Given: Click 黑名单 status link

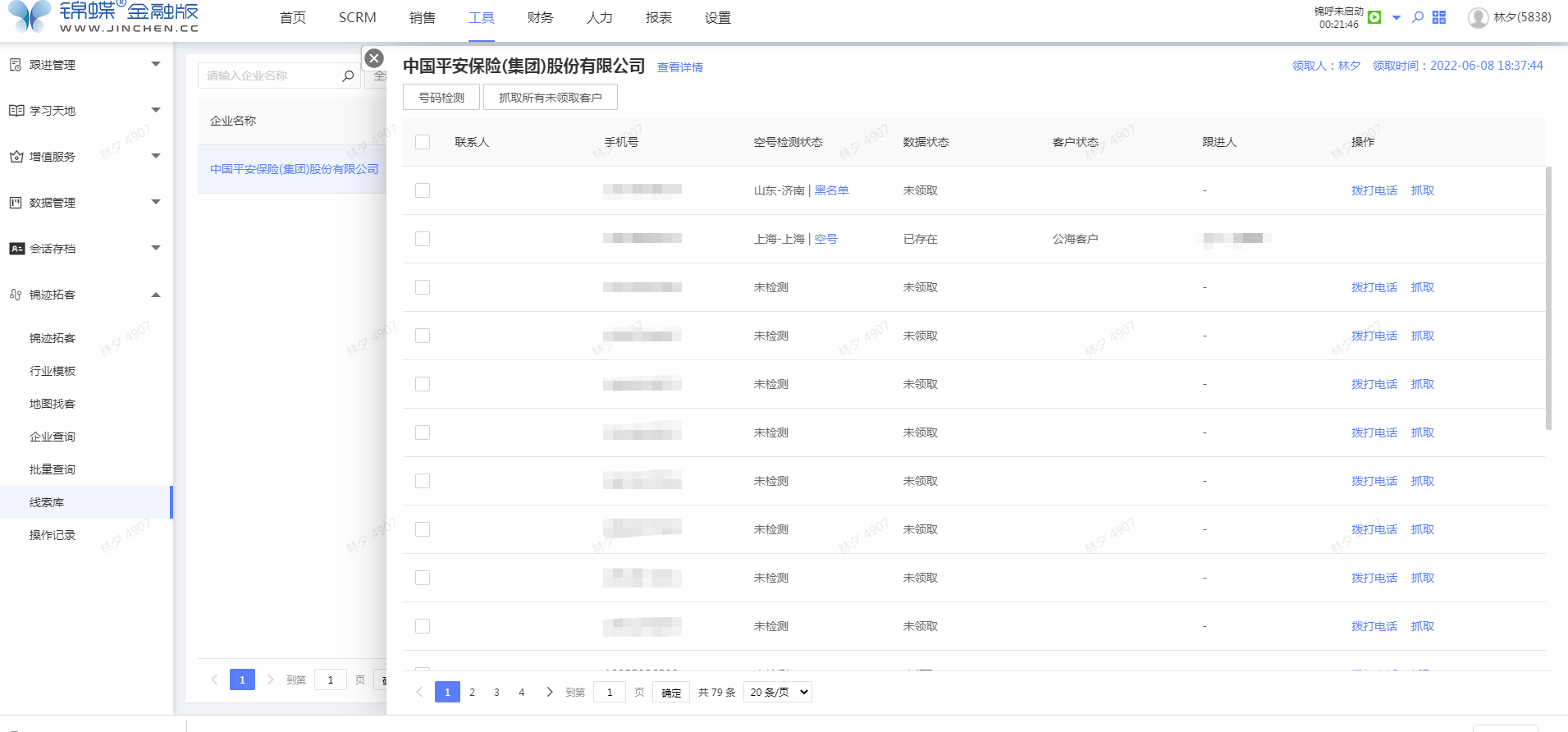Looking at the screenshot, I should click(831, 190).
